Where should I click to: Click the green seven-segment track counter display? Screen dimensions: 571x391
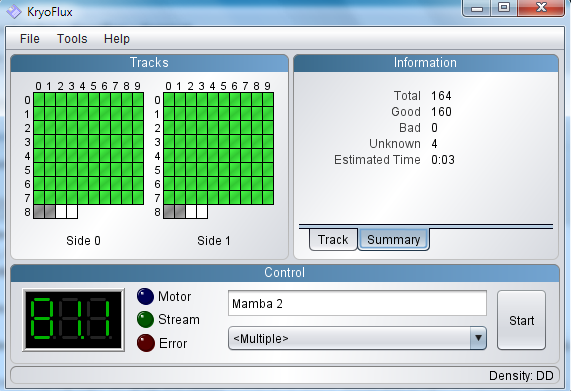74,320
